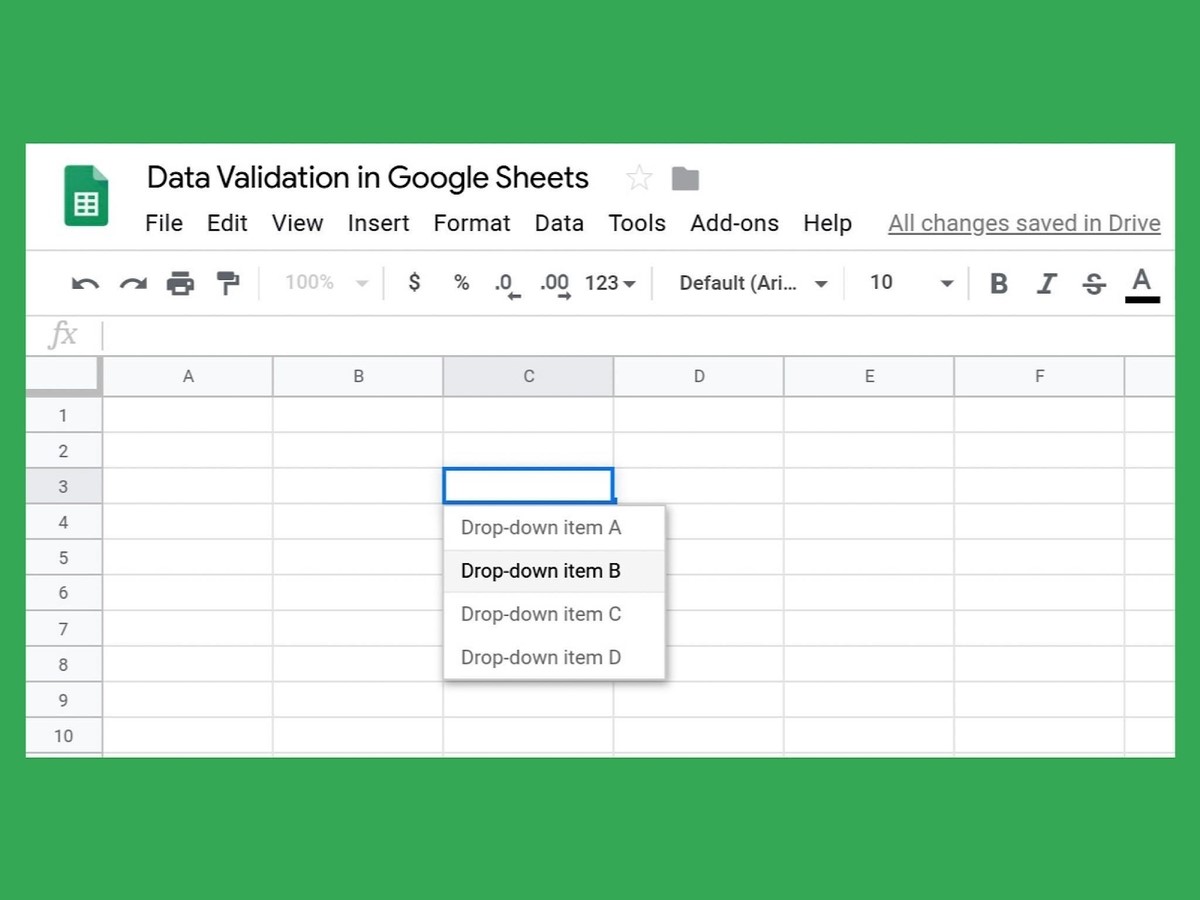Choose Drop-down item D
This screenshot has height=900, width=1200.
click(555, 657)
